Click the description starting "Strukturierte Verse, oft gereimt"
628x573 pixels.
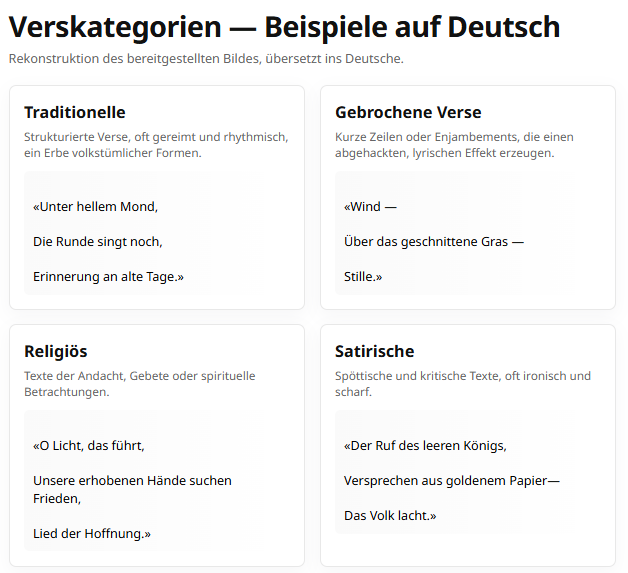[156, 145]
